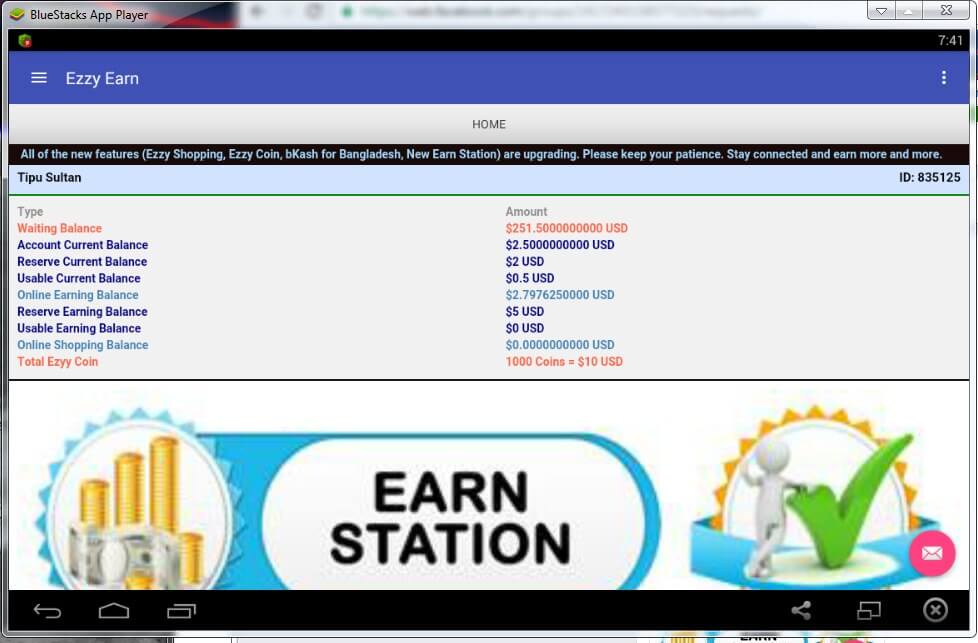
Task: Click the scrolling upgrade notice banner
Action: click(x=481, y=155)
